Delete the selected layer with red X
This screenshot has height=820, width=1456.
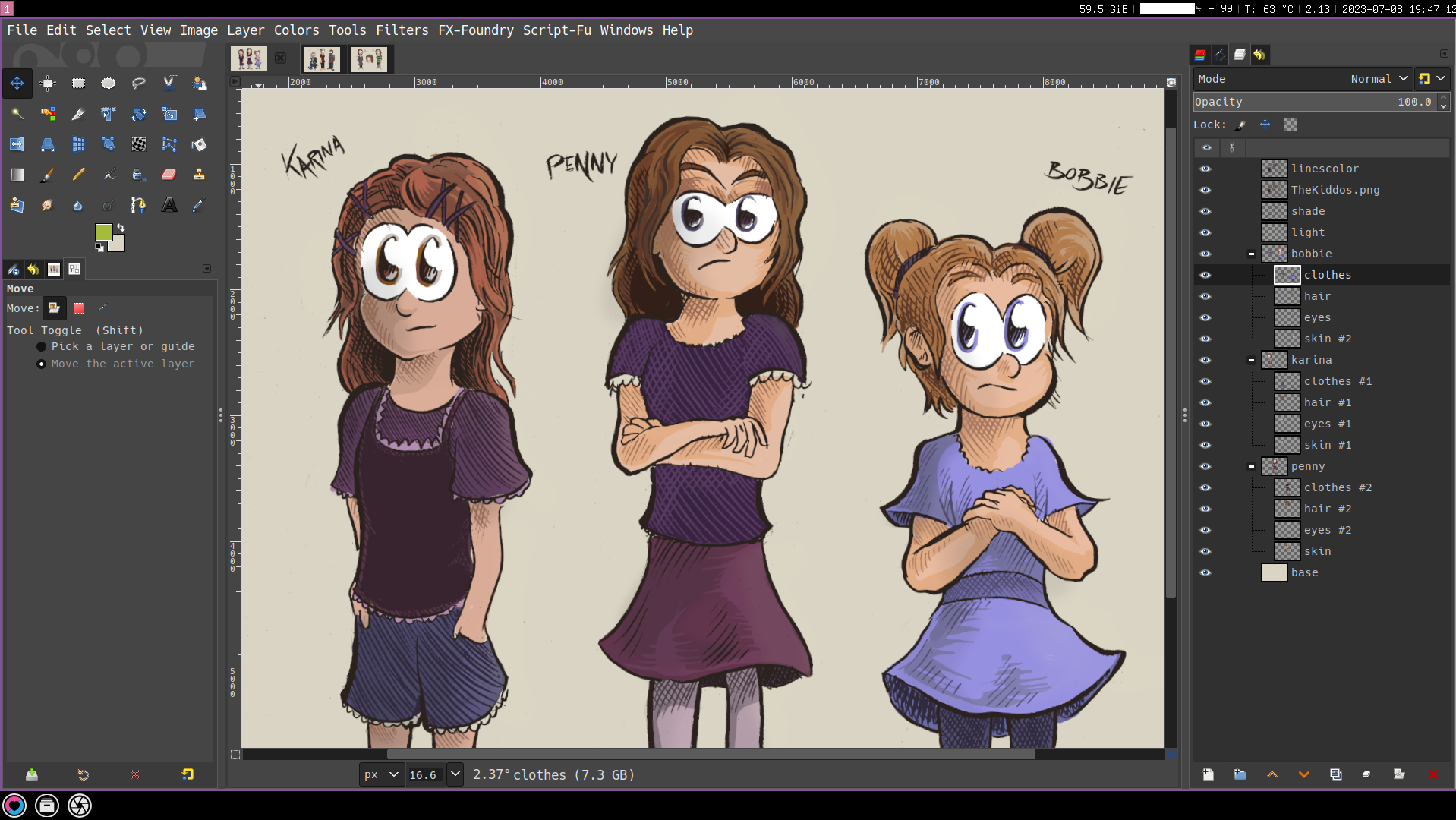point(1432,774)
